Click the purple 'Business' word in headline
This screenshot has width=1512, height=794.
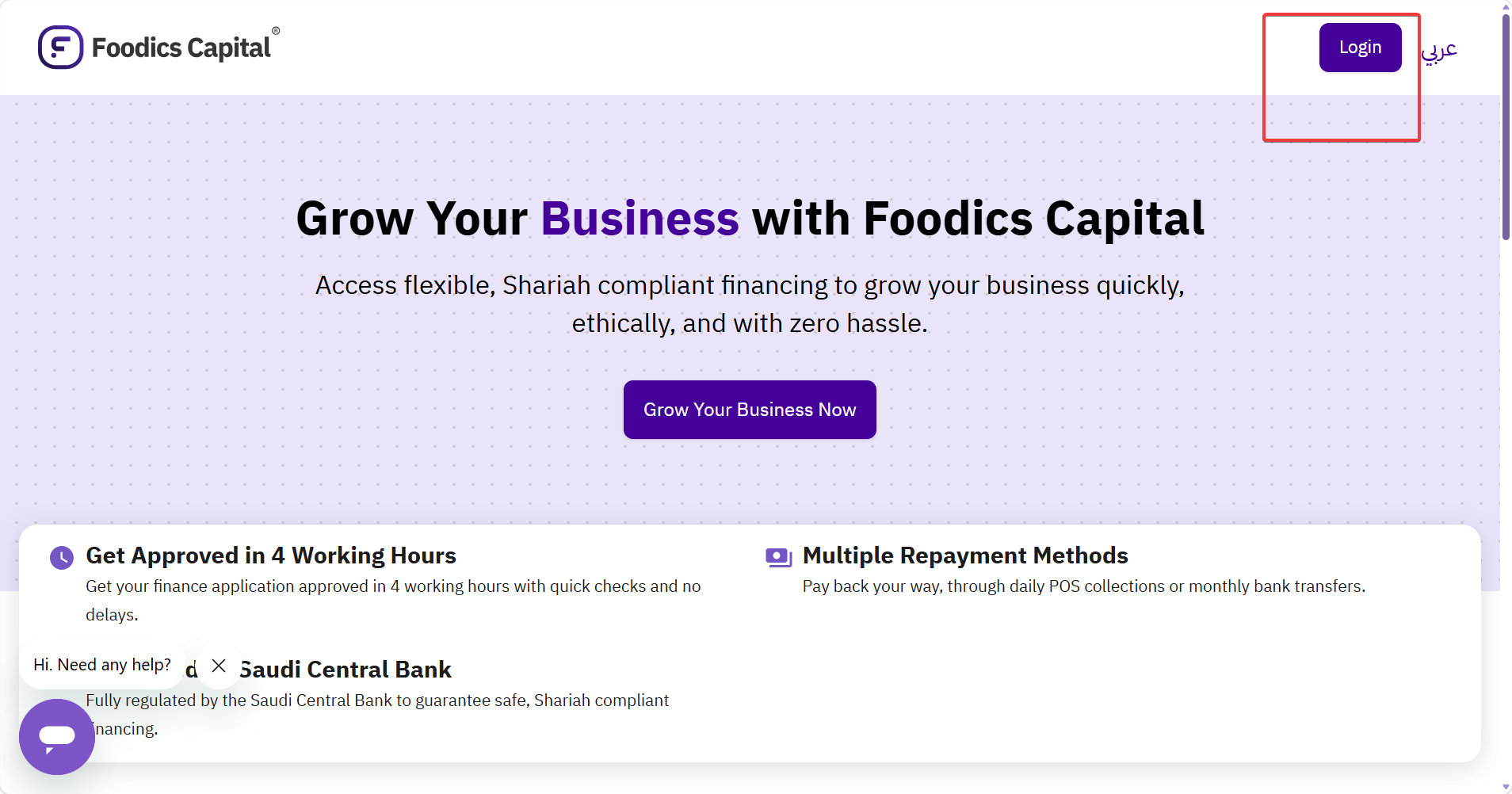pos(640,219)
